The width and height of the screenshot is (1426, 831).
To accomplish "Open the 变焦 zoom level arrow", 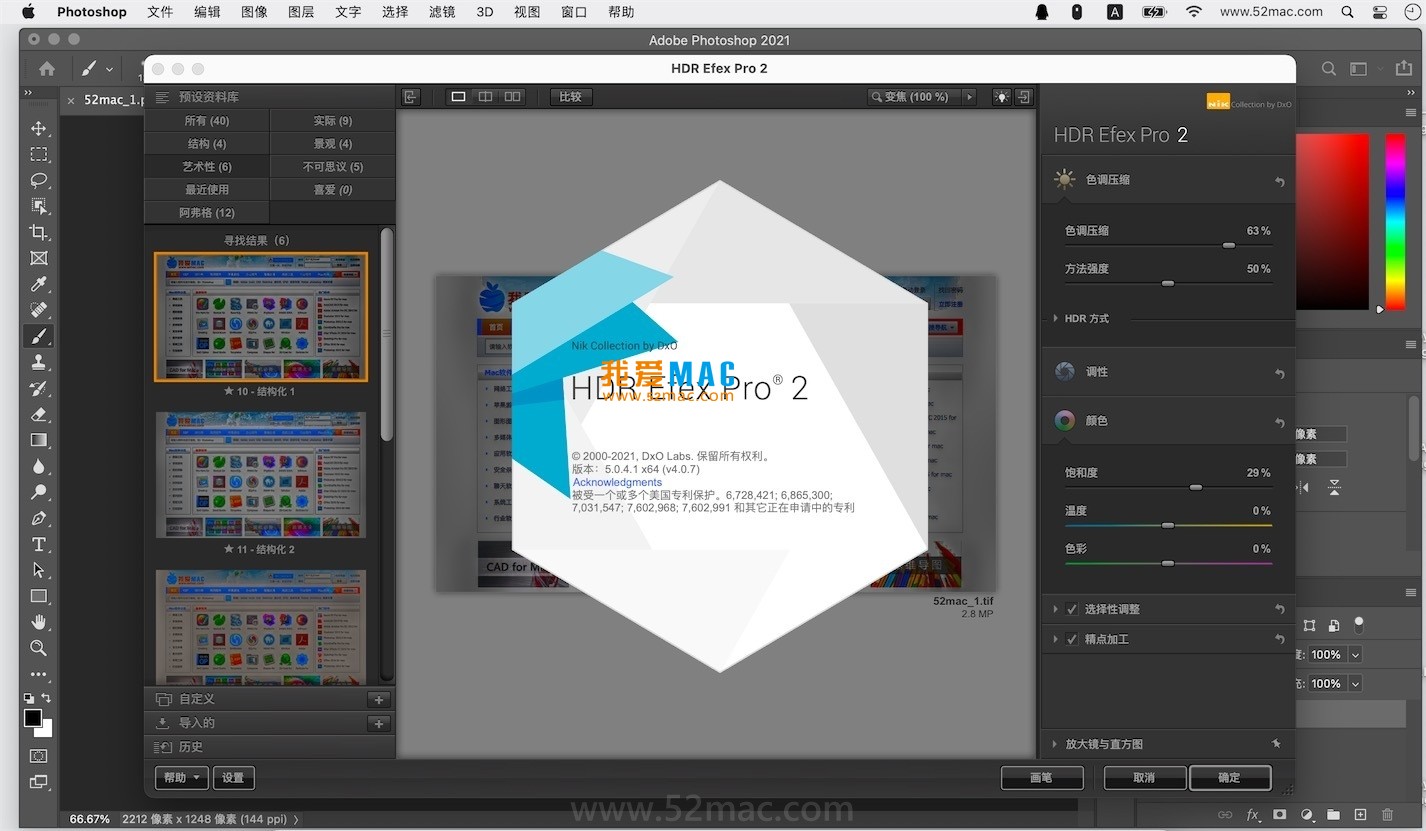I will [968, 97].
